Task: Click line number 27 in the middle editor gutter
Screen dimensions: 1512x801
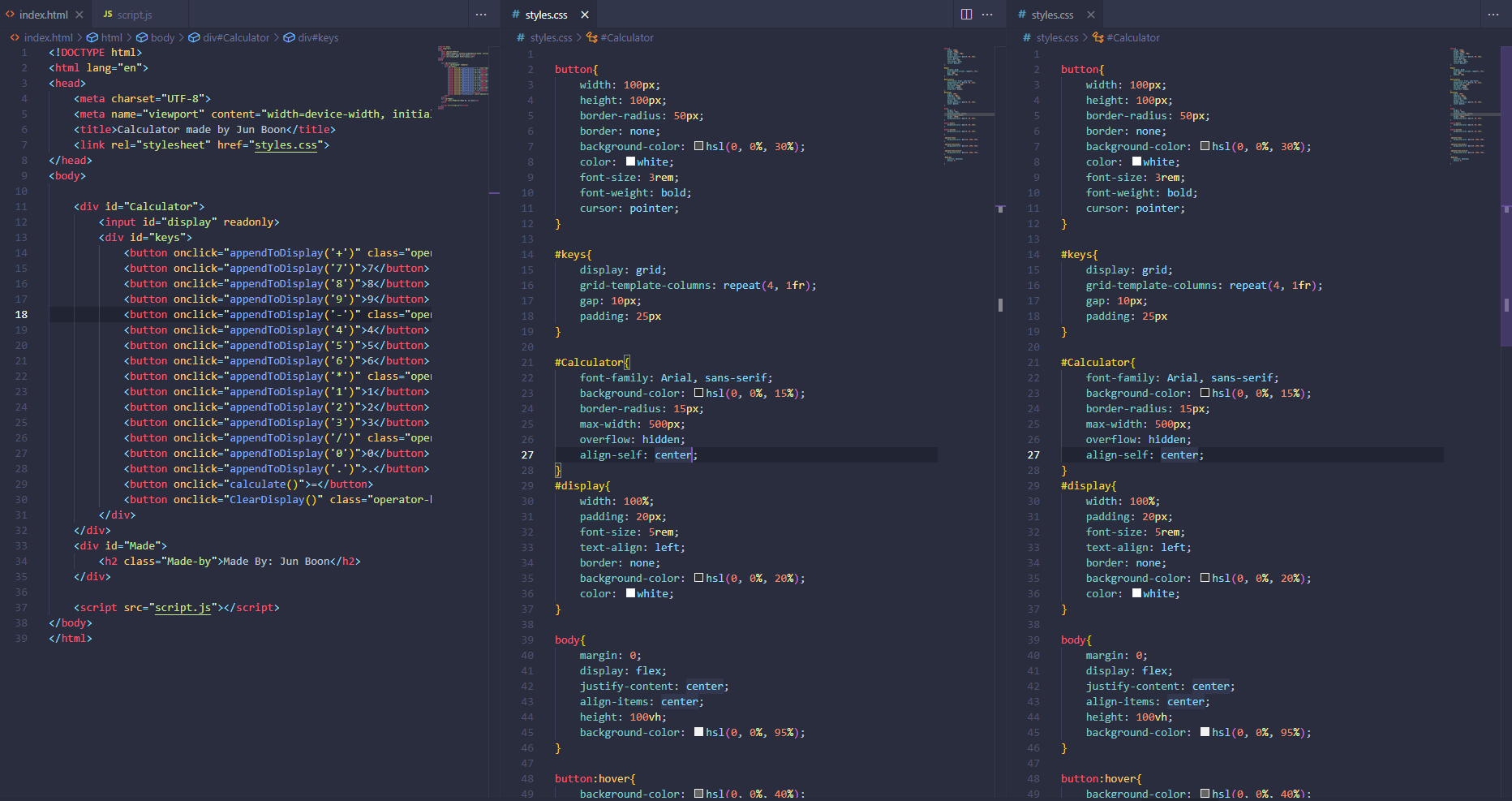Action: [x=527, y=455]
